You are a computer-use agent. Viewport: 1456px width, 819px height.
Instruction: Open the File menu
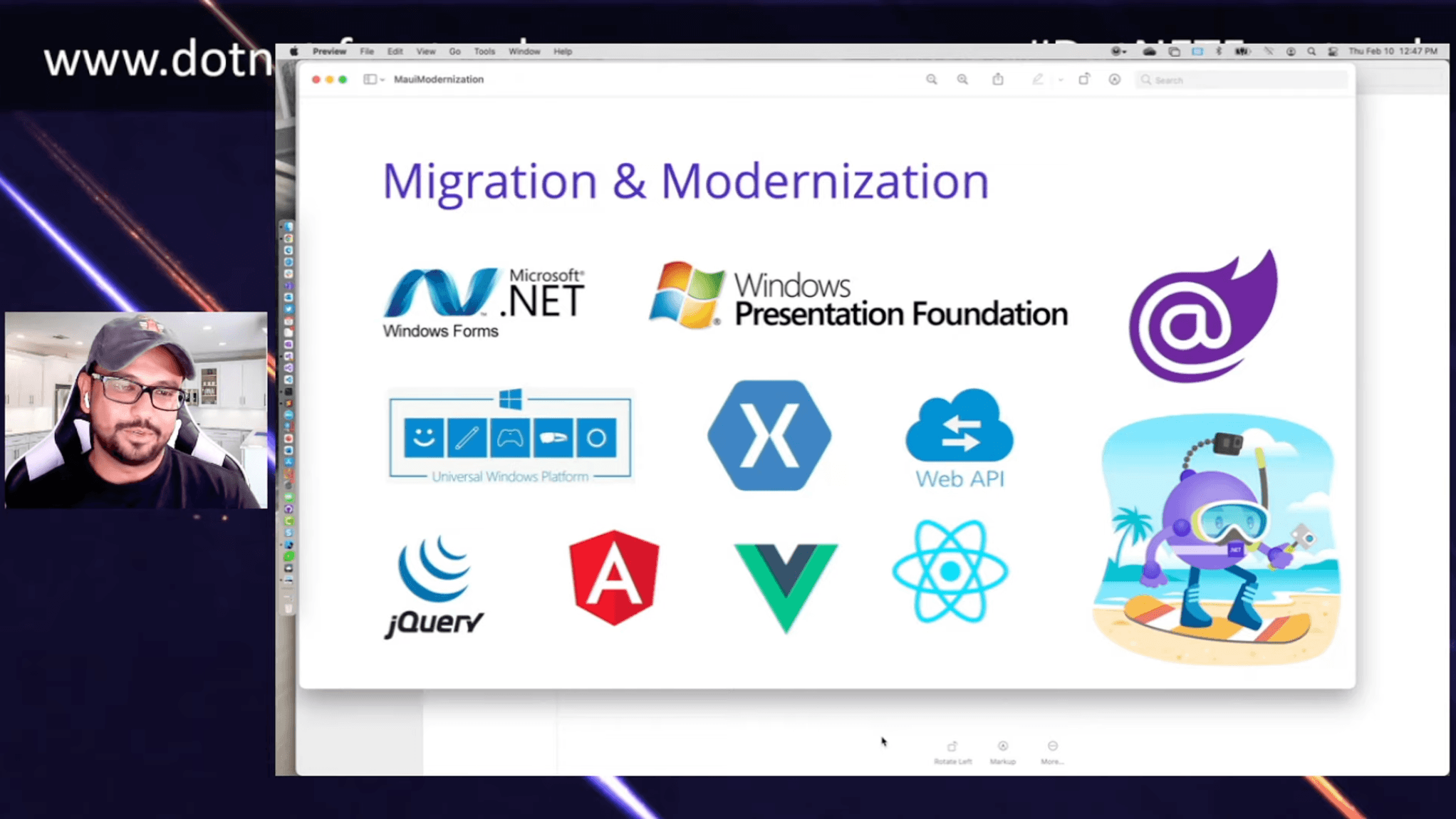click(x=367, y=51)
